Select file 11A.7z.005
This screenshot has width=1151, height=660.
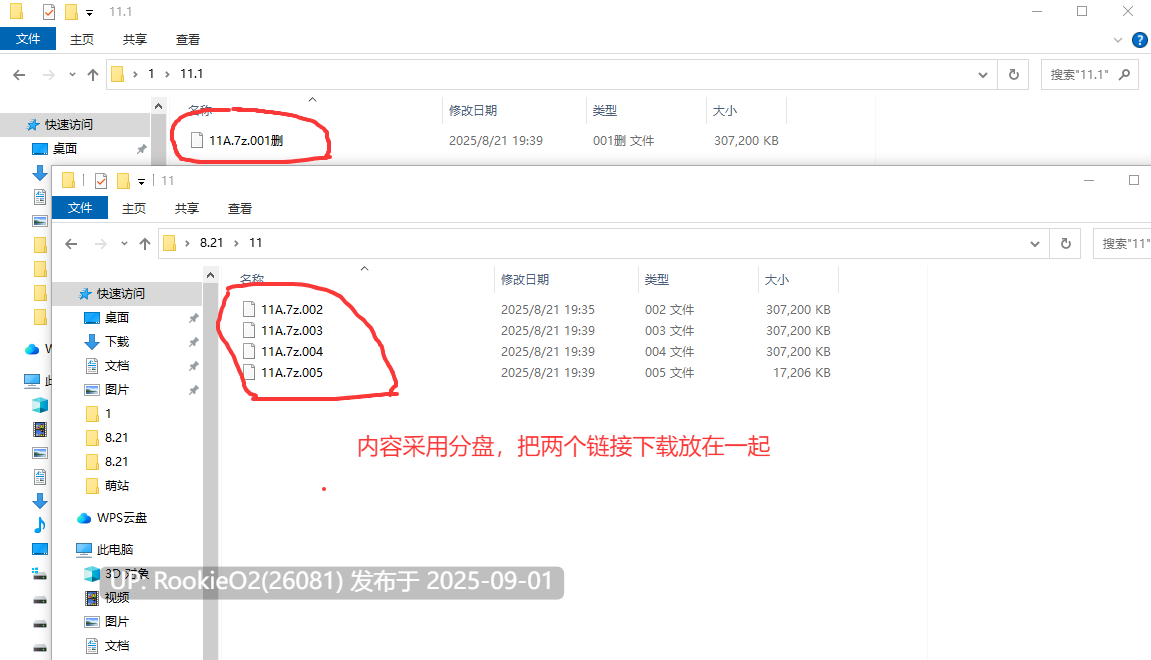291,372
